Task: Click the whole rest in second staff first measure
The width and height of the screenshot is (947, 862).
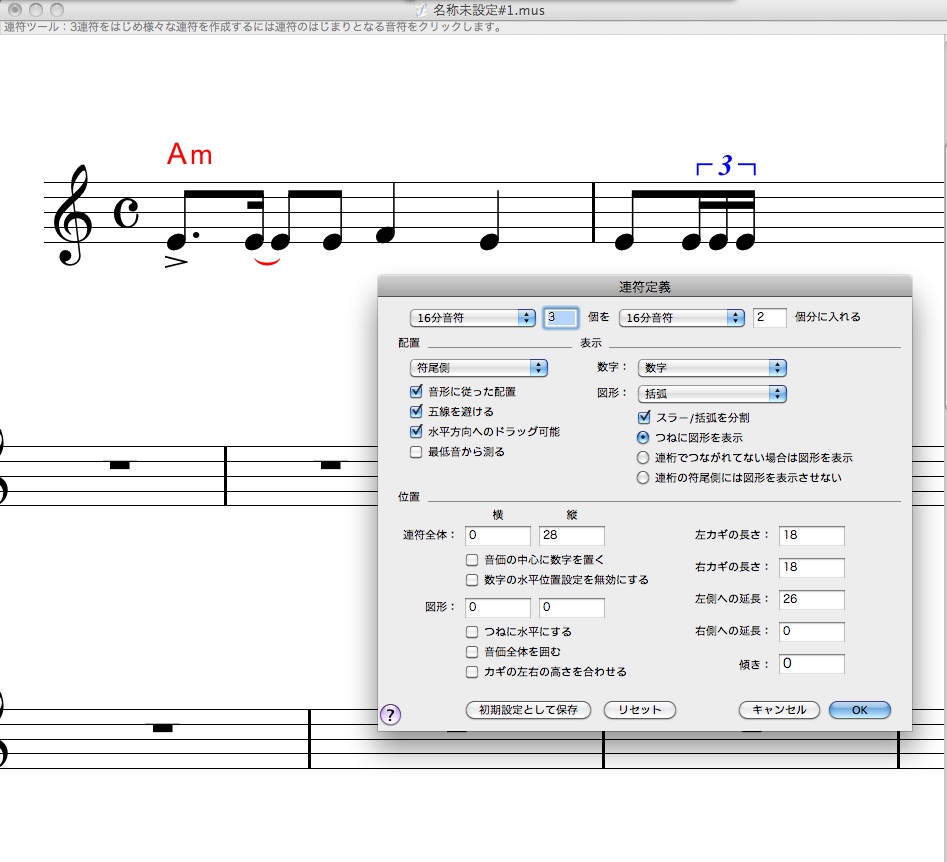Action: [x=120, y=465]
